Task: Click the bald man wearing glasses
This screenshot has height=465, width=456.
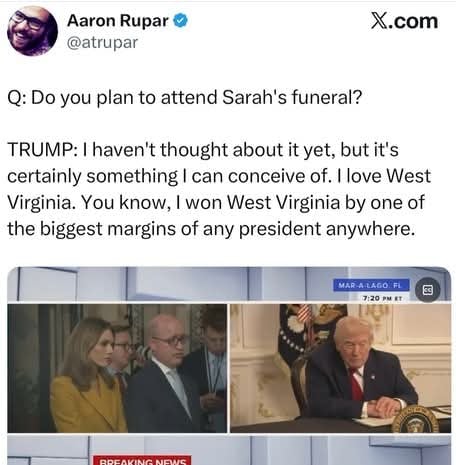Action: click(162, 373)
